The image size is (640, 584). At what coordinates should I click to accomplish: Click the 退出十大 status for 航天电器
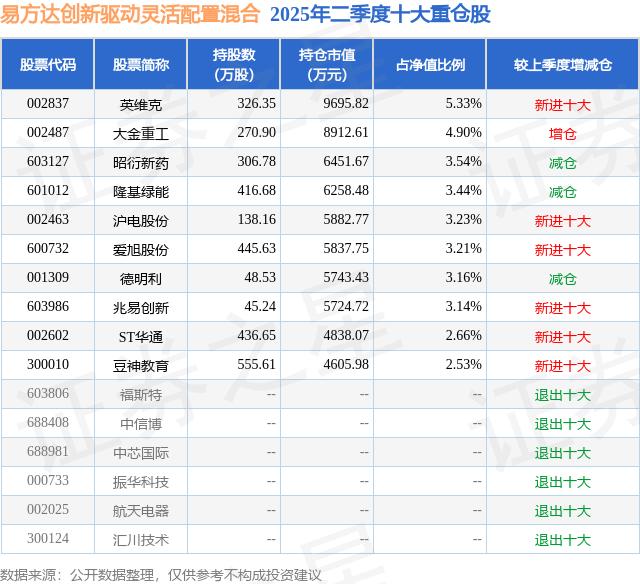(562, 511)
